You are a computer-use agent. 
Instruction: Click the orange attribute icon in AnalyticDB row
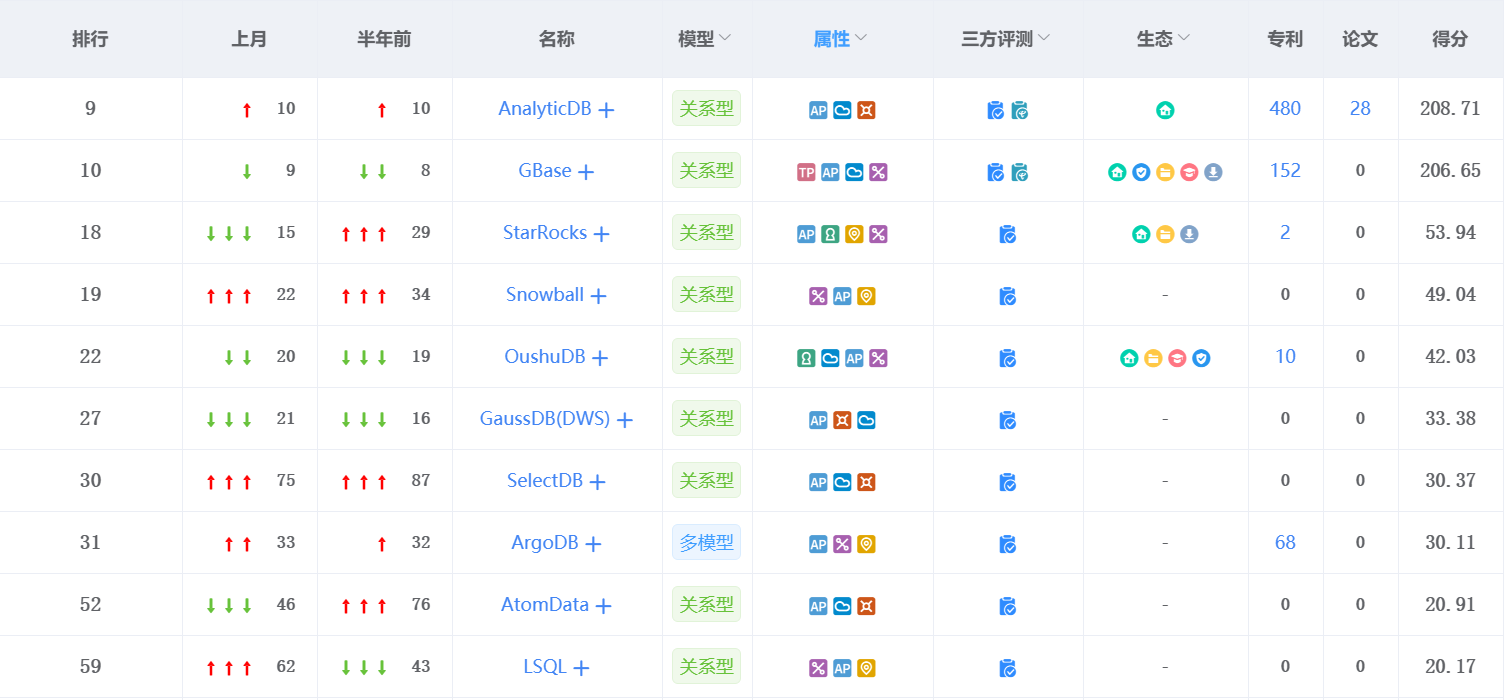tap(866, 110)
